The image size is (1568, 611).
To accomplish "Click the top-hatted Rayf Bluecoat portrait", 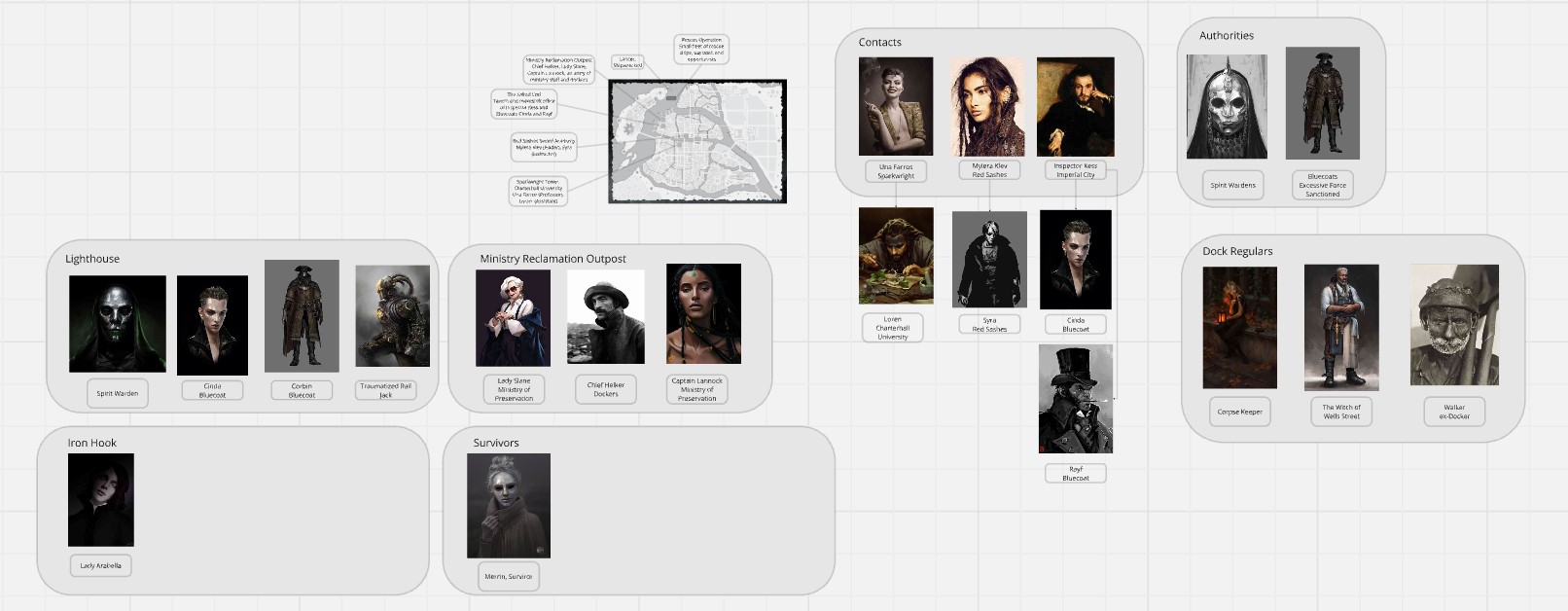I will pyautogui.click(x=1075, y=399).
